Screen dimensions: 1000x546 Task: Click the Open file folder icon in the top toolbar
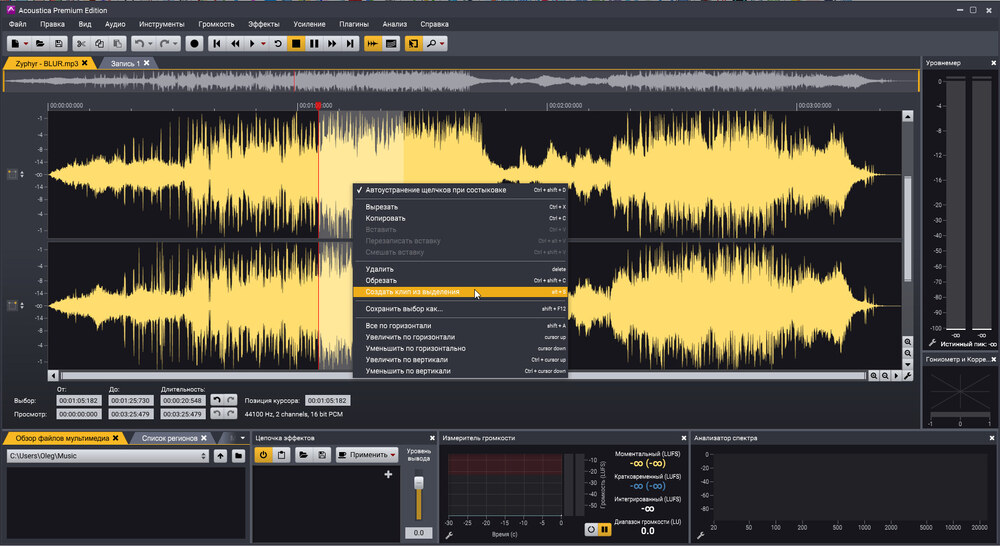click(x=40, y=44)
